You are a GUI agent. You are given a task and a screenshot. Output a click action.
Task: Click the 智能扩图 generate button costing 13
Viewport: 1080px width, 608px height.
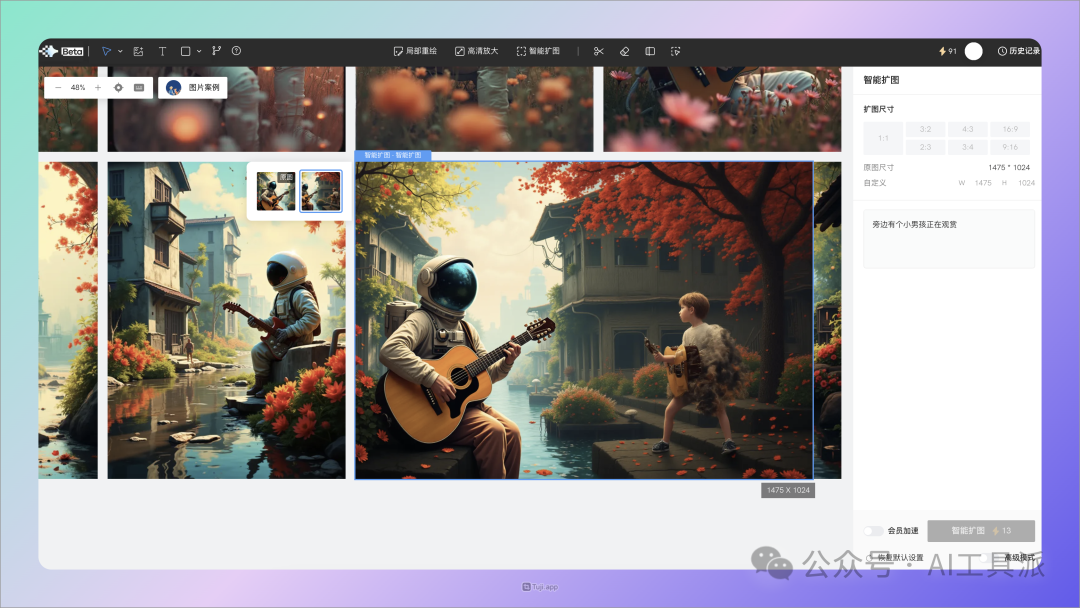pos(981,531)
